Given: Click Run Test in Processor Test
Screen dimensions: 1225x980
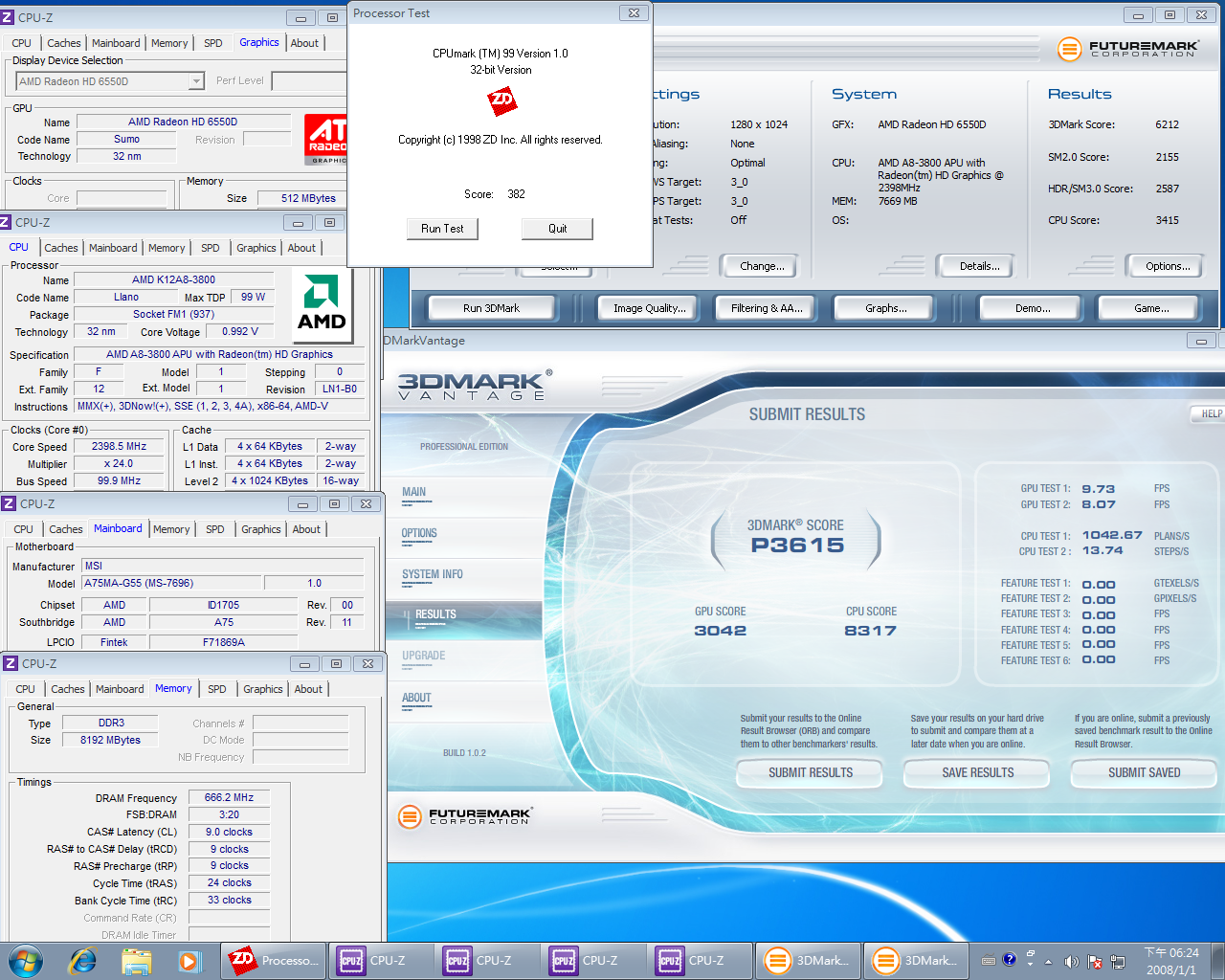Looking at the screenshot, I should pos(442,229).
